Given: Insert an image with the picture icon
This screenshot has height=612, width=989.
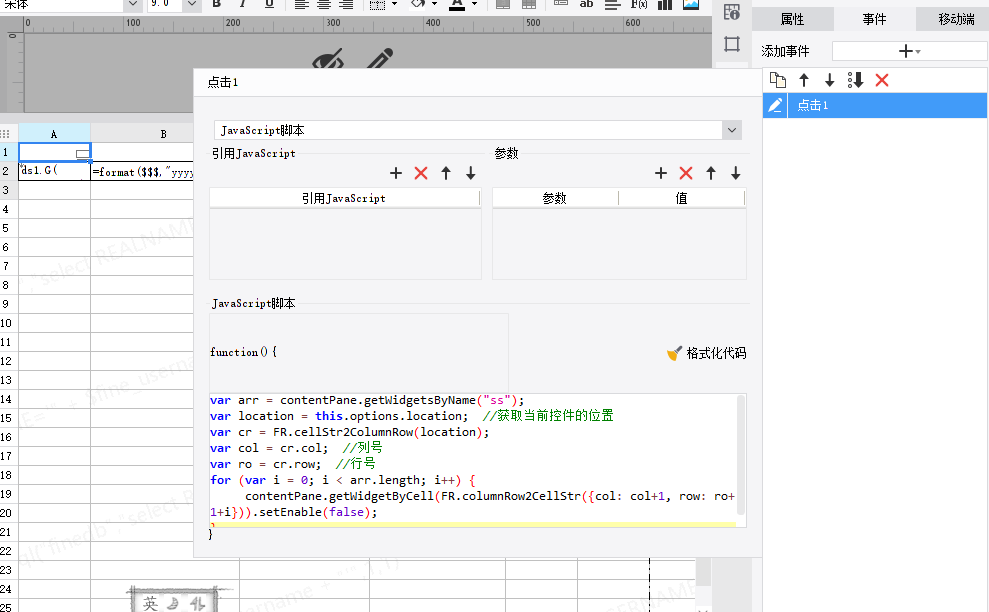Looking at the screenshot, I should tap(691, 4).
